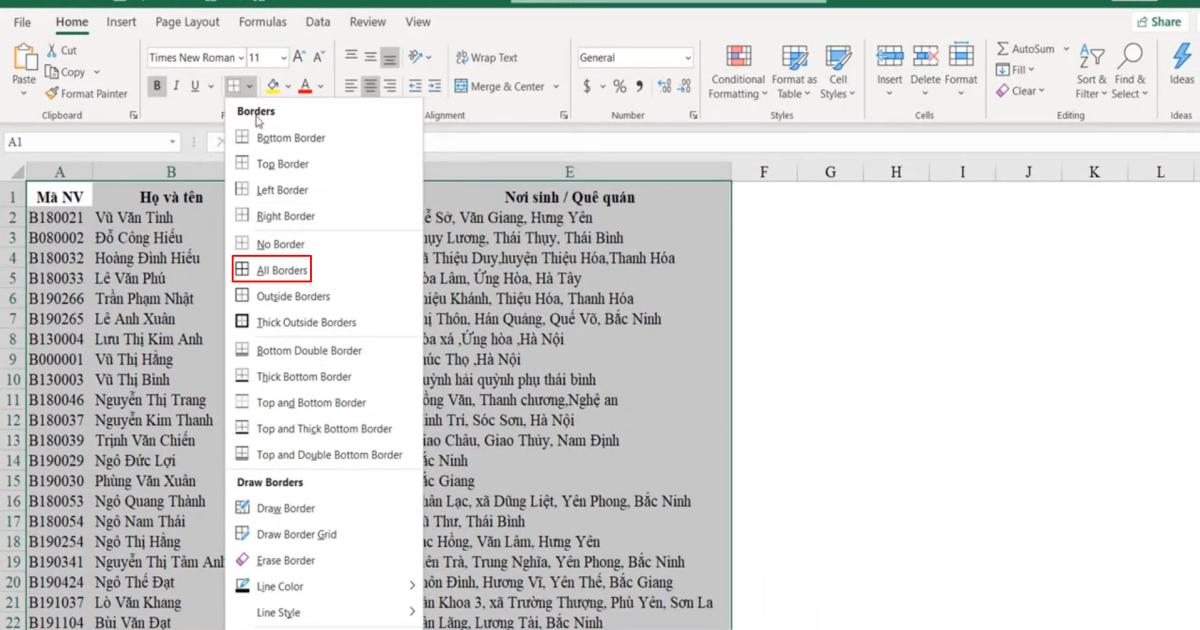
Task: Click the Share button
Action: (x=1160, y=20)
